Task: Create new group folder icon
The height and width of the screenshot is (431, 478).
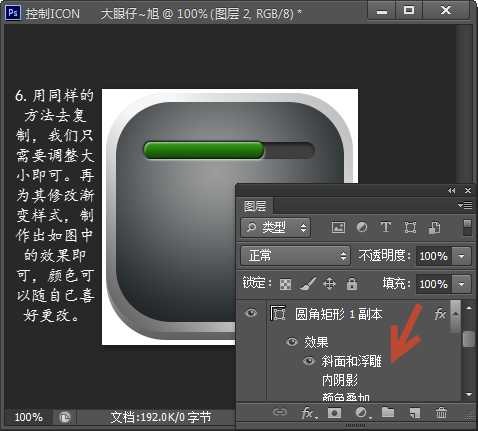Action: click(x=388, y=412)
